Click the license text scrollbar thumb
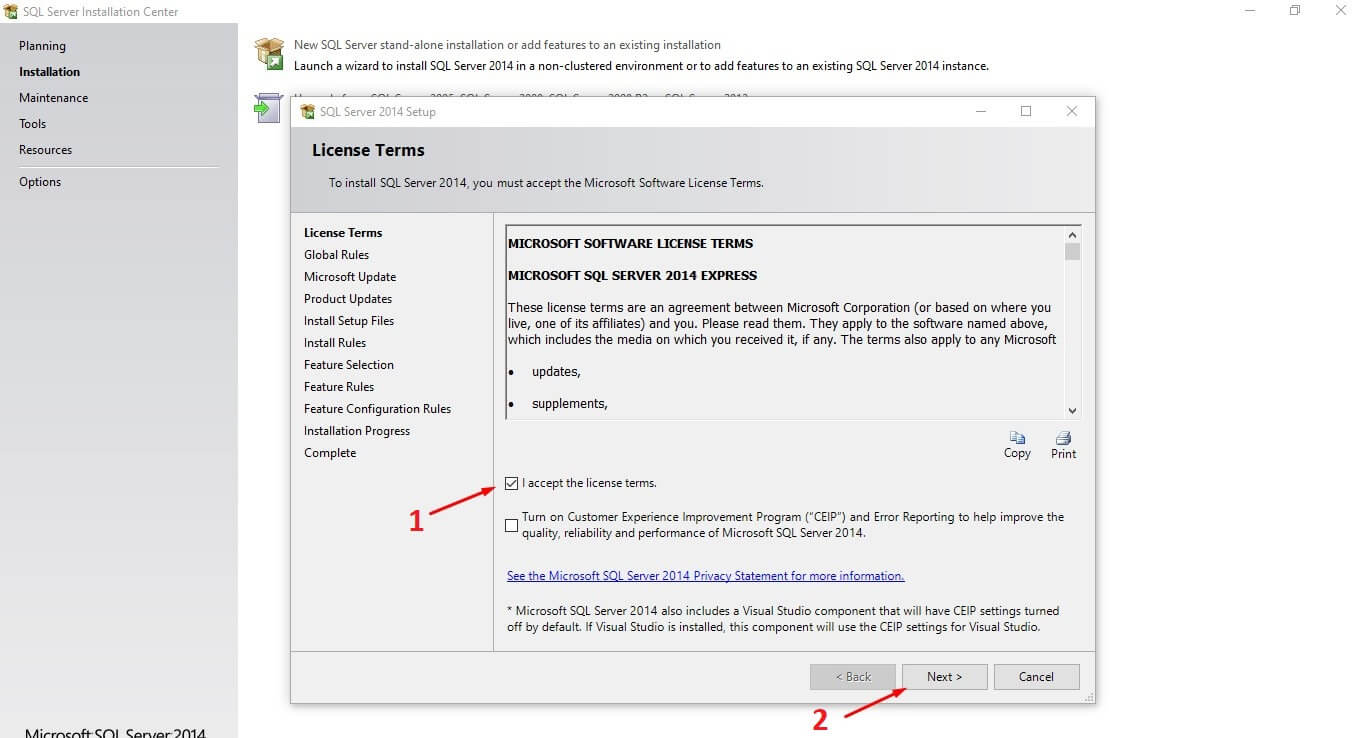The height and width of the screenshot is (738, 1365). (x=1072, y=251)
